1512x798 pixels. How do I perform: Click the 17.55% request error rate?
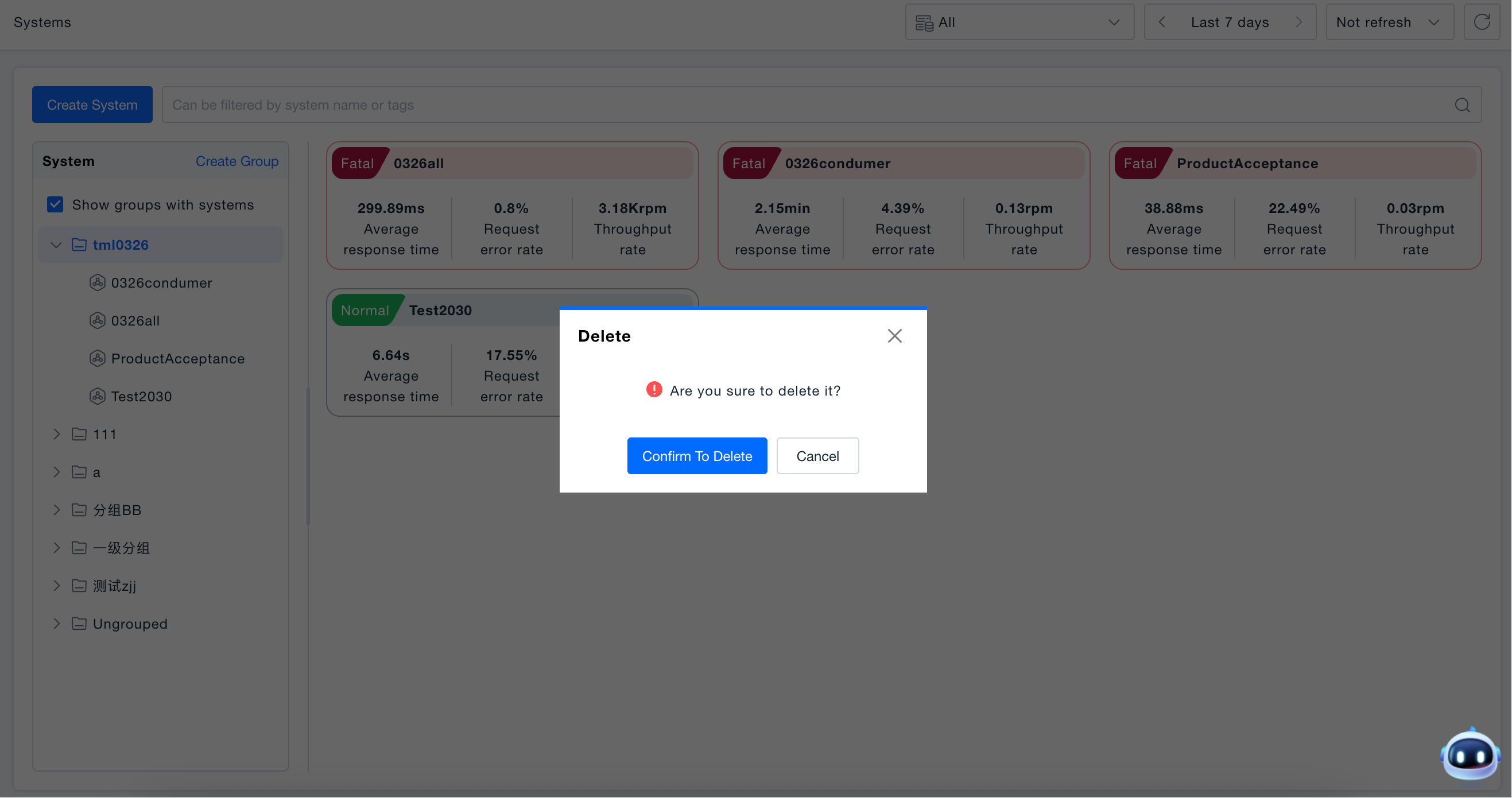[511, 355]
